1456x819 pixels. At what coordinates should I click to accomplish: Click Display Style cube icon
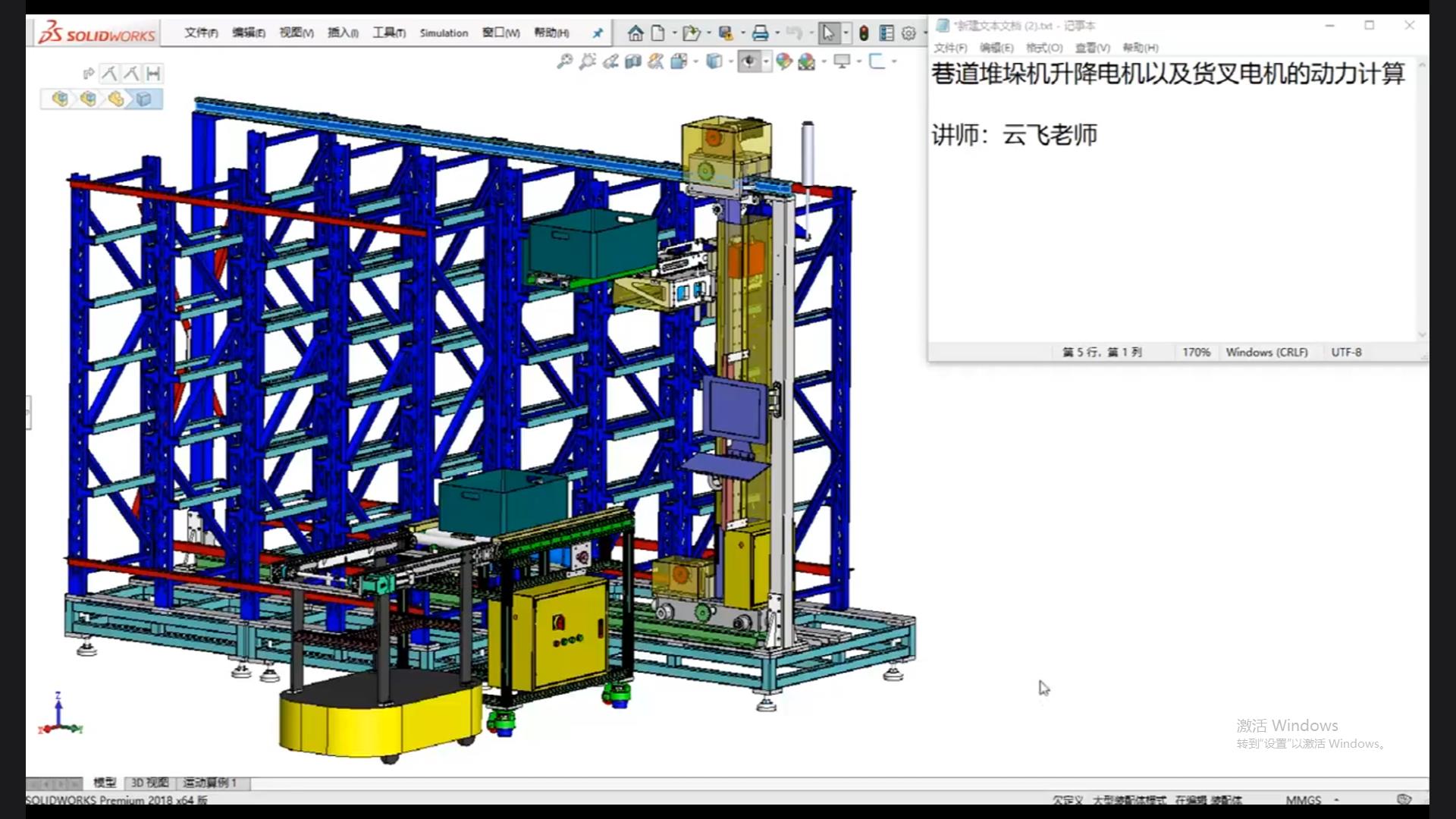pos(714,61)
